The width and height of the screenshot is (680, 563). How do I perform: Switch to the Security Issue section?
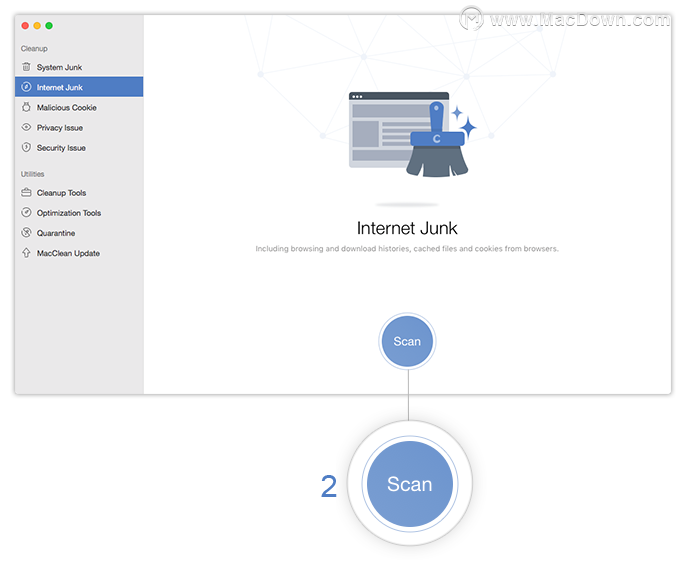79,148
